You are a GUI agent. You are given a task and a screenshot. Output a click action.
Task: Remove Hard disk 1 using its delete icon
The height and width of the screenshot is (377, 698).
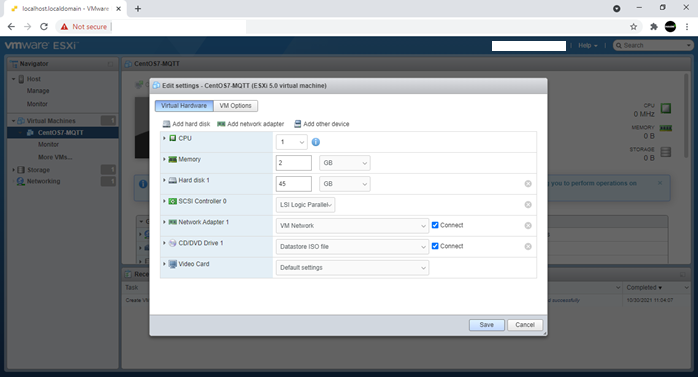(x=528, y=184)
